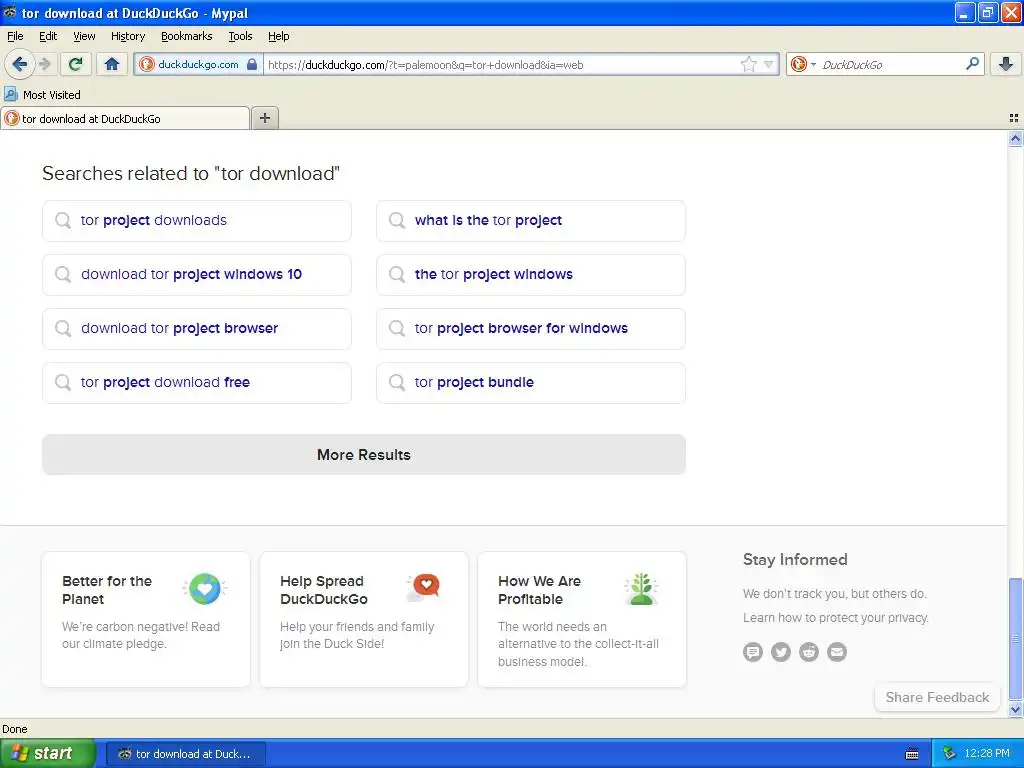Click the DuckDuckGo search input box
Screen dimensions: 1024x768
(891, 65)
